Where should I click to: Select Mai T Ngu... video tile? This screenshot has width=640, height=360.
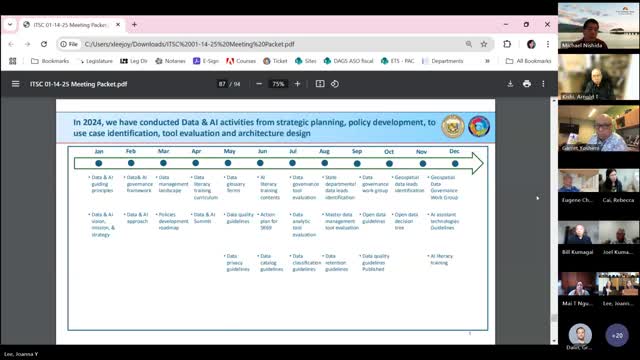point(578,290)
